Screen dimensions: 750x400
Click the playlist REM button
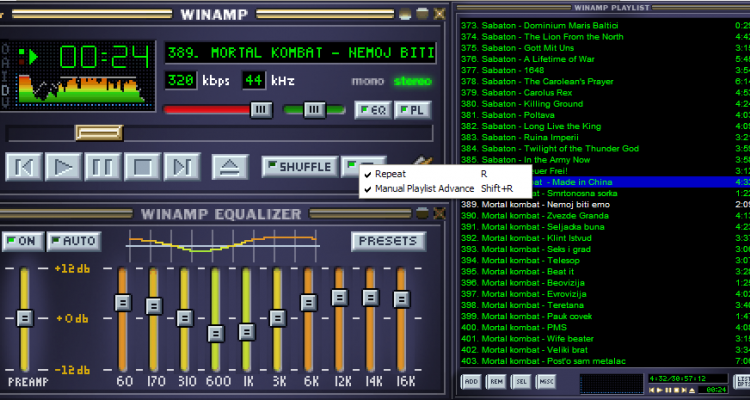pos(496,382)
